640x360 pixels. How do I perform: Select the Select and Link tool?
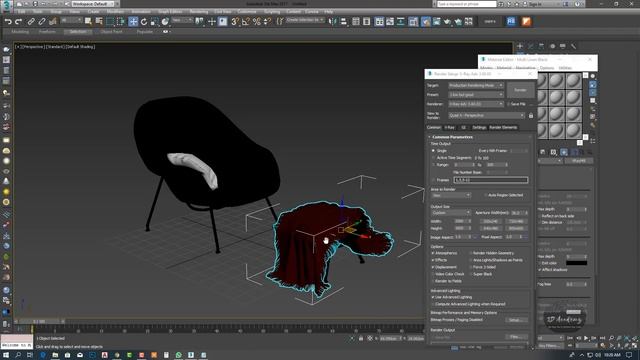(31, 21)
